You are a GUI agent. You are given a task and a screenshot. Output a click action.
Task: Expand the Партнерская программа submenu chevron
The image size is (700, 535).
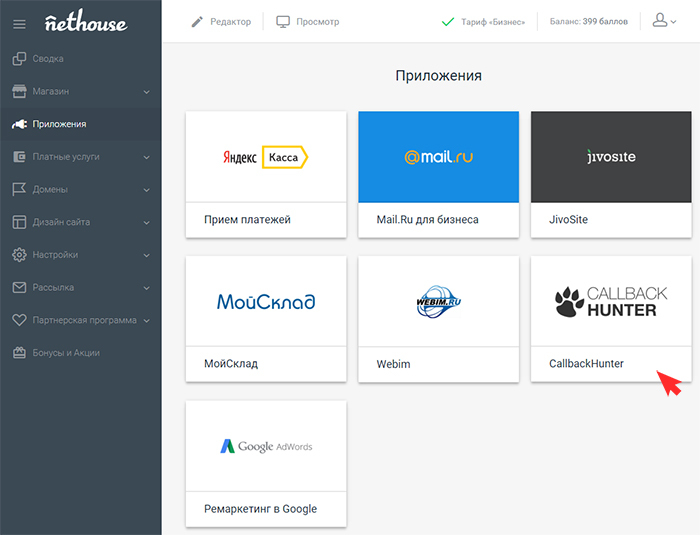coord(146,321)
